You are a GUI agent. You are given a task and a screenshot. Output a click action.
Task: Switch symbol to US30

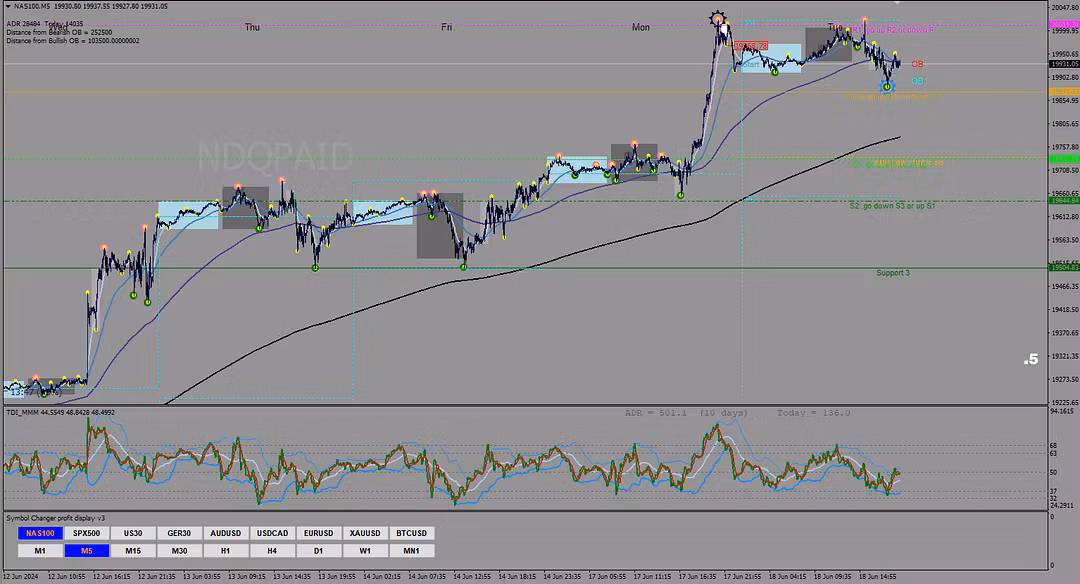click(x=132, y=533)
